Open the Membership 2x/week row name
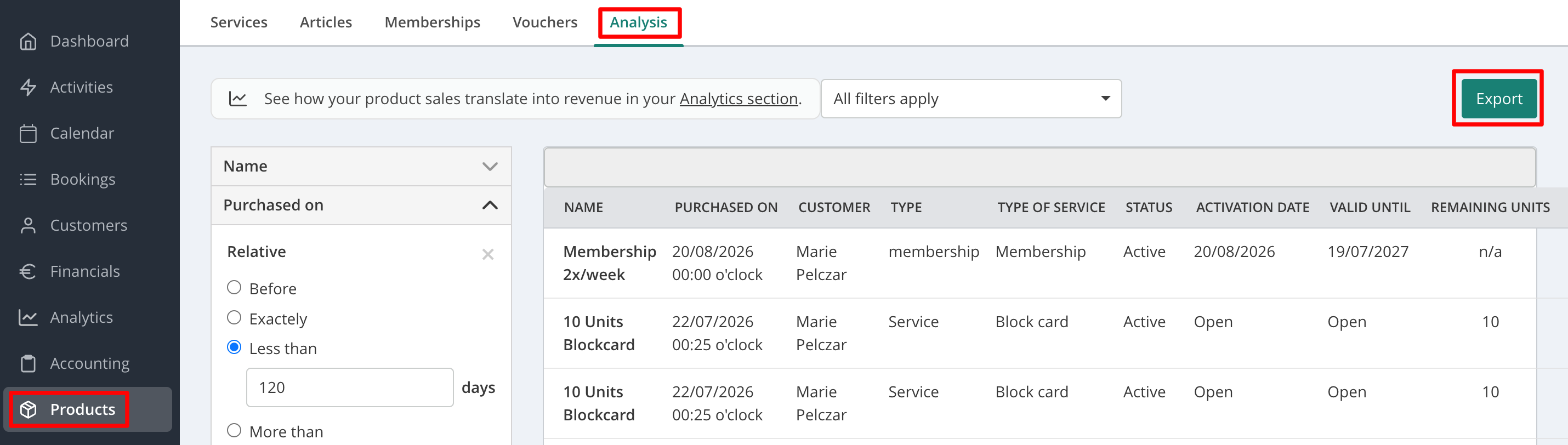The width and height of the screenshot is (1568, 445). 609,263
